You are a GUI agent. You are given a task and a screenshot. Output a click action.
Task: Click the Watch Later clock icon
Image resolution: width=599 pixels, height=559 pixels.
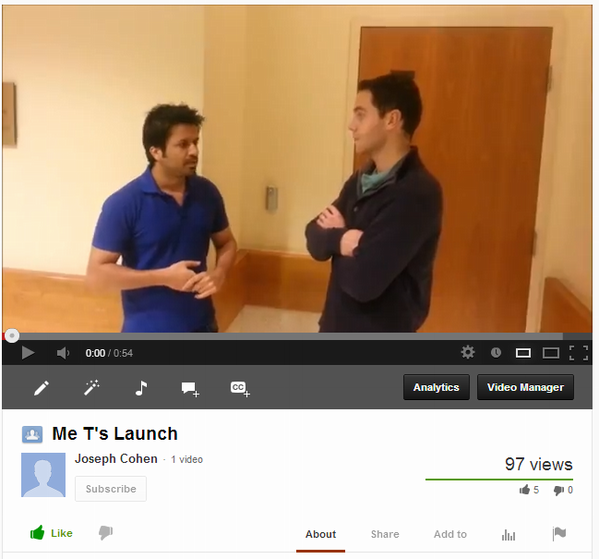point(495,352)
